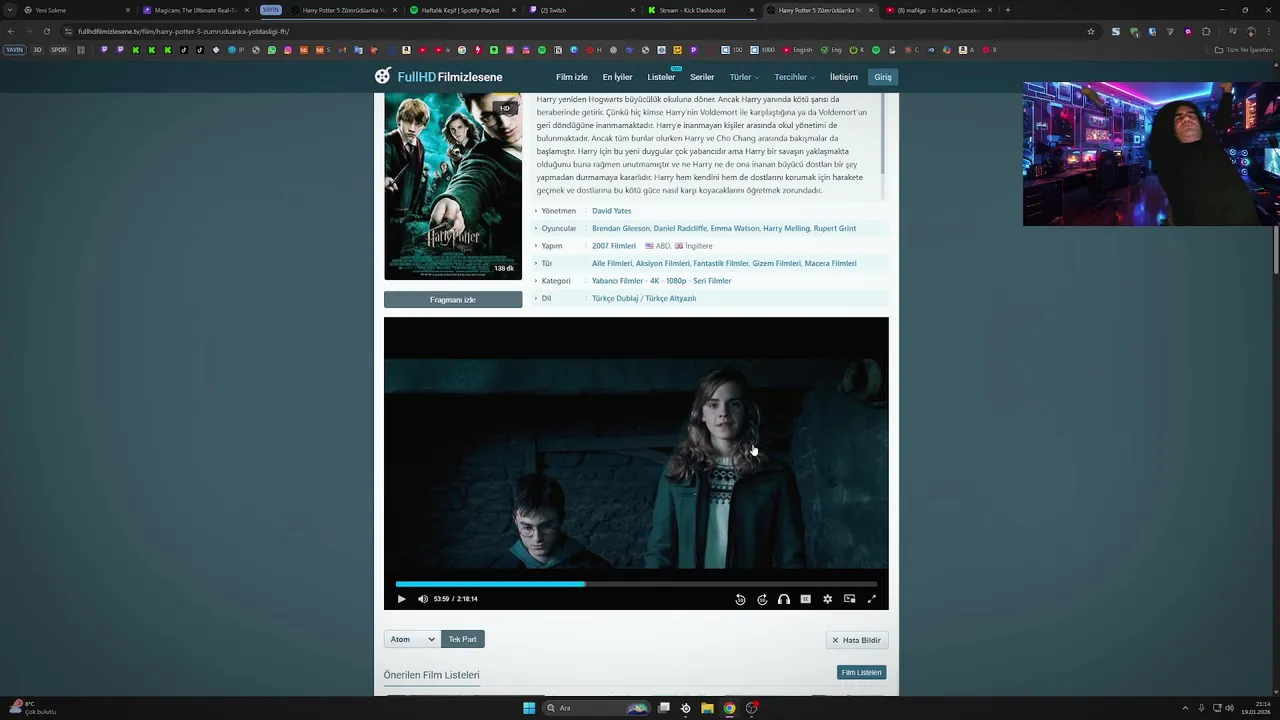Open Aile Filmleri genre link
Screen dimensions: 1280x720
coord(612,263)
